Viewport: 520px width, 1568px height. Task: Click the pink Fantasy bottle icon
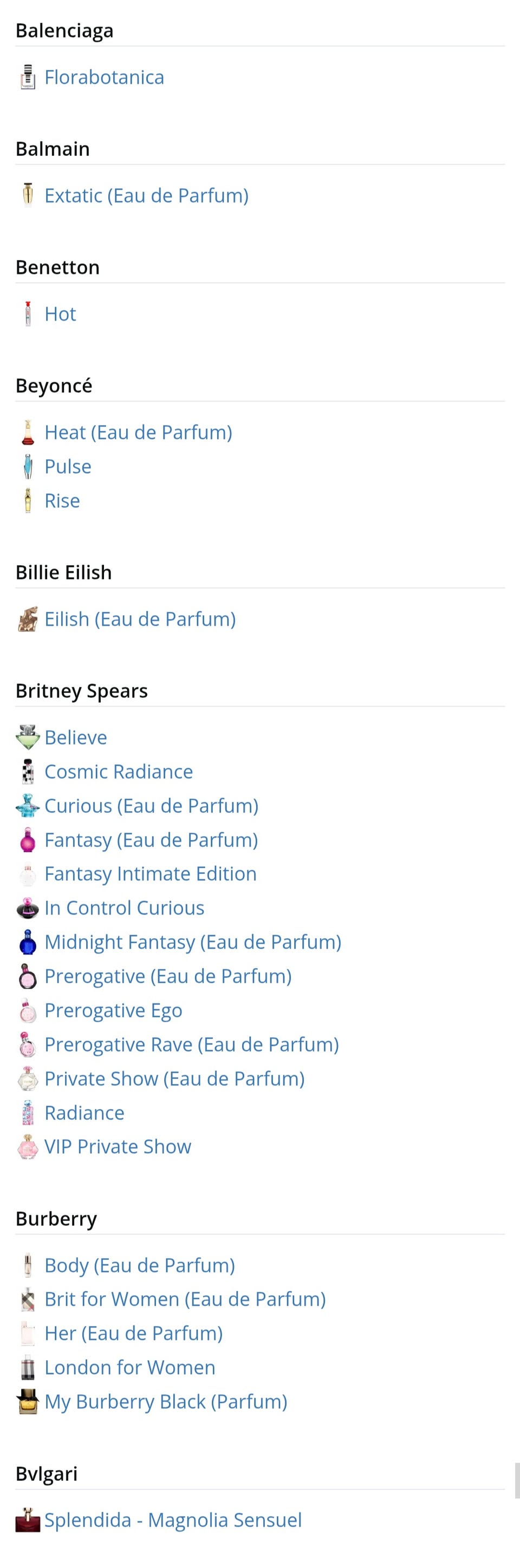(x=28, y=840)
